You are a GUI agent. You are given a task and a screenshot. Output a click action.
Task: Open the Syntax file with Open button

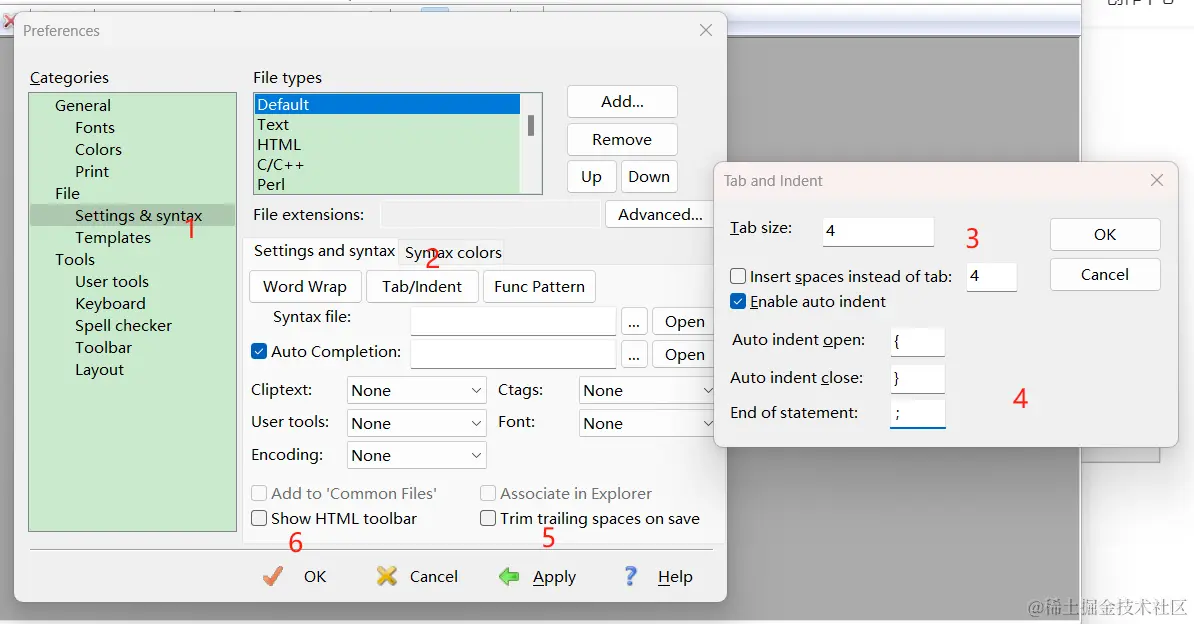(684, 322)
